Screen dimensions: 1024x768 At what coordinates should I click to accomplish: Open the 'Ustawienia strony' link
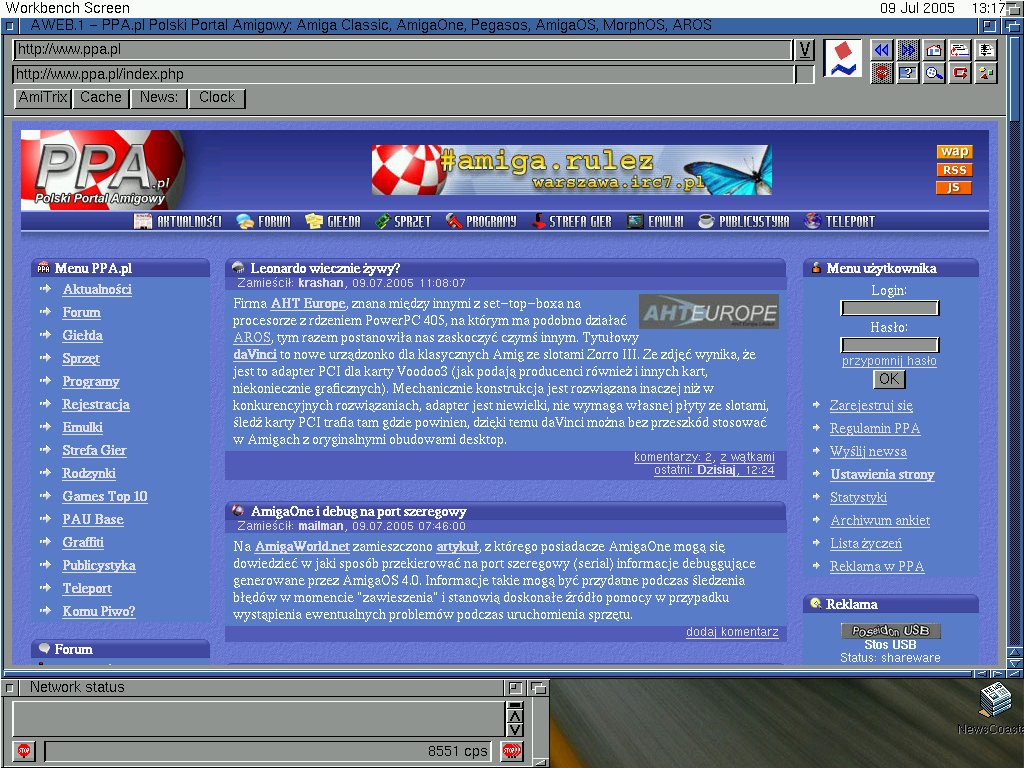(x=882, y=475)
